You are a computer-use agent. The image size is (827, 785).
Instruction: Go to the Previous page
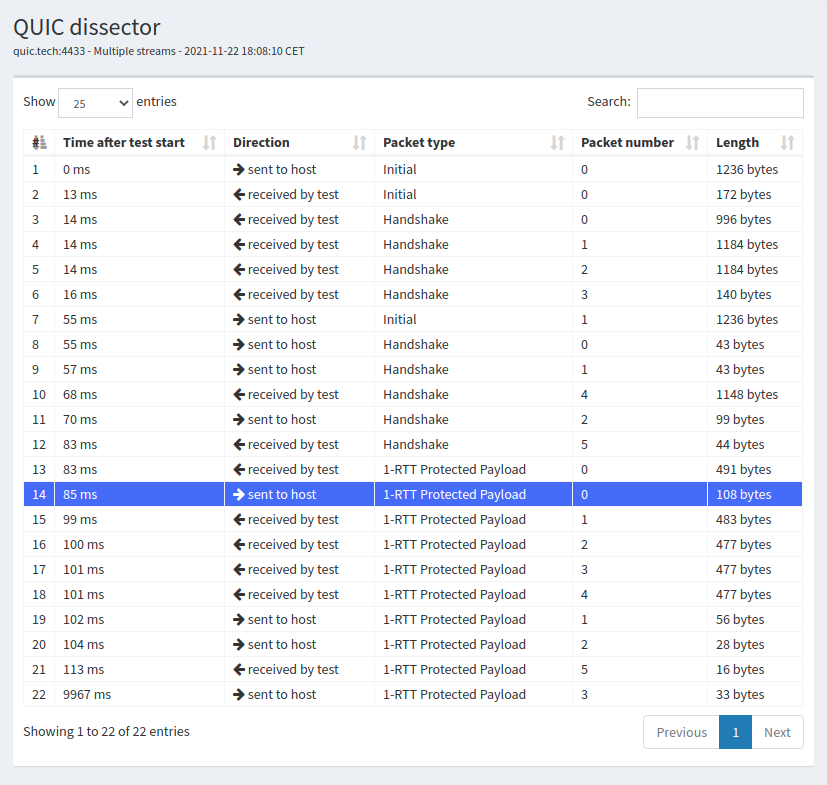681,732
